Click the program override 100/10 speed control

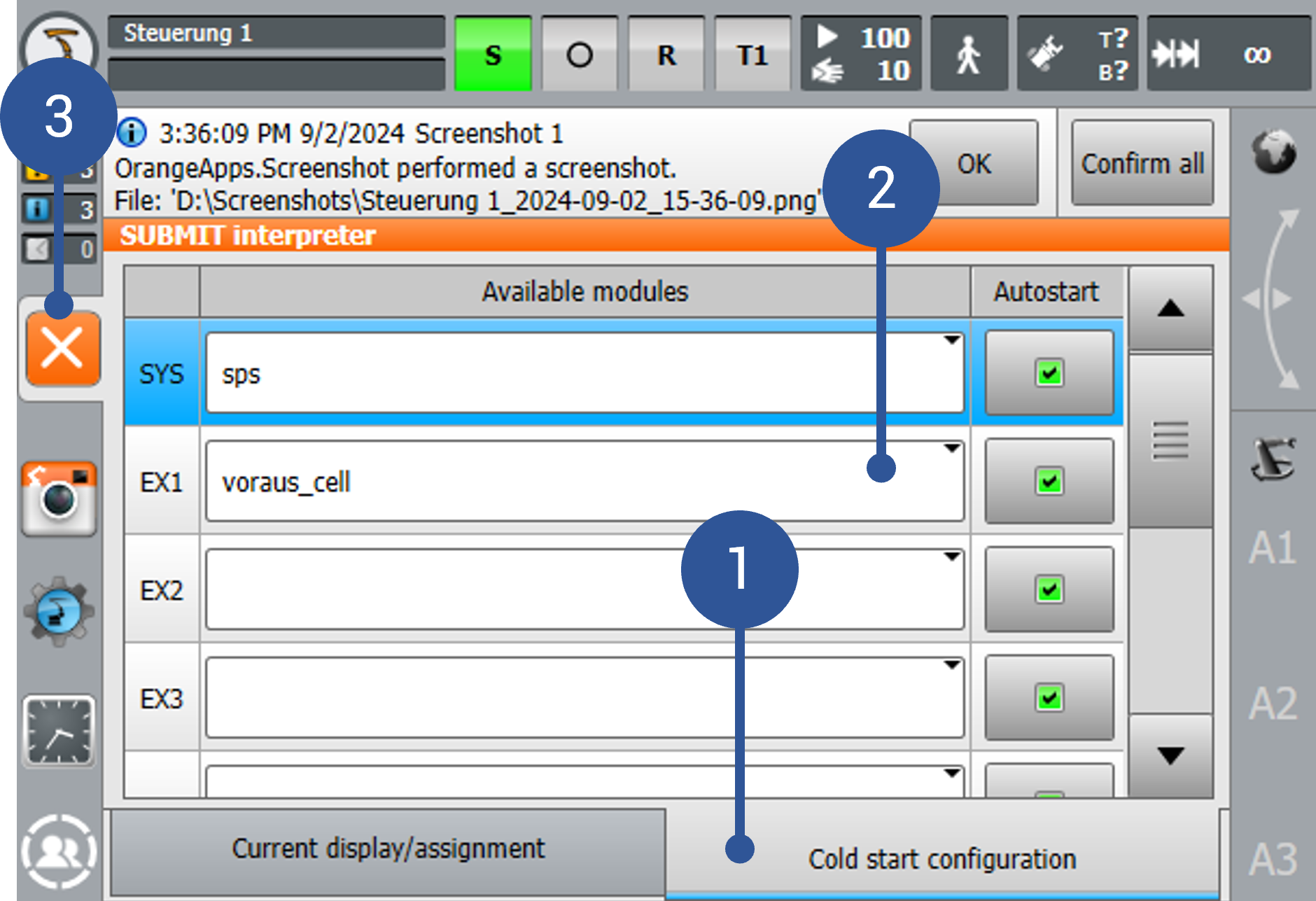860,54
